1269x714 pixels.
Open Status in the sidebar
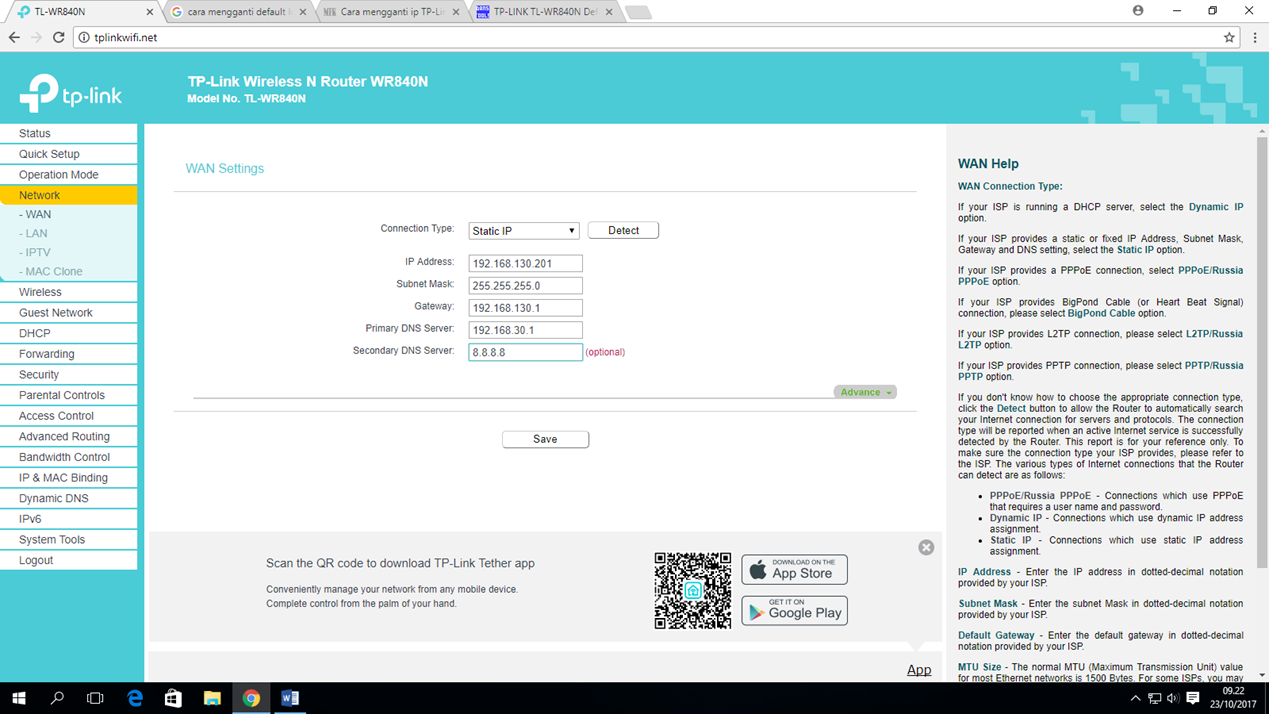[x=68, y=133]
